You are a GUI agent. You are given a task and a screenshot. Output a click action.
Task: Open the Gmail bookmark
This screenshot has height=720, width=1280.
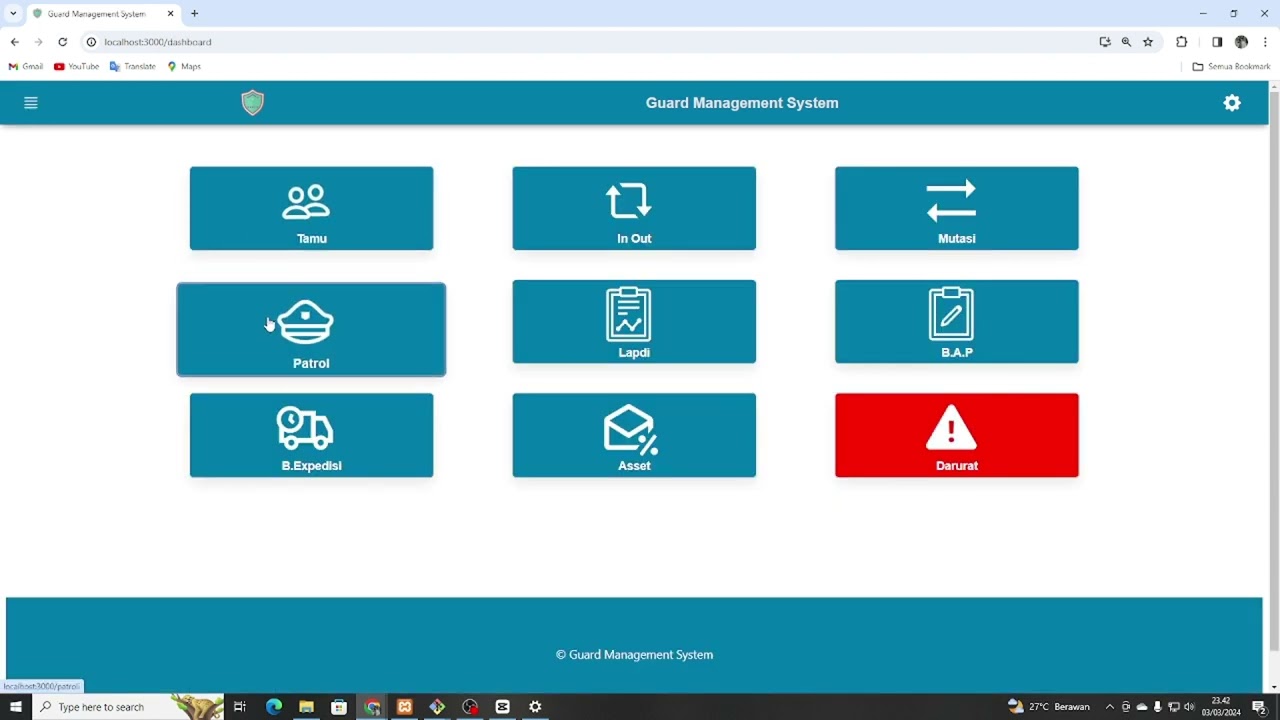pyautogui.click(x=26, y=66)
